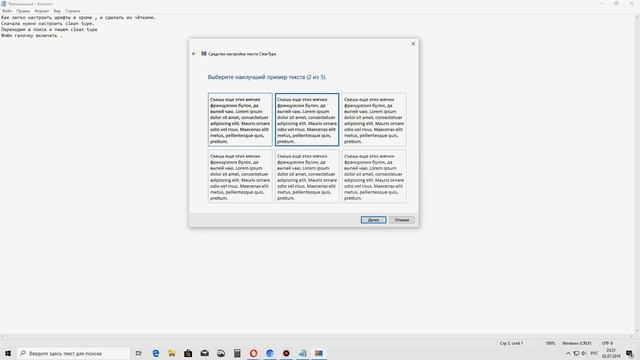Screen dimensions: 640x360
Task: Place cursor in first line of Notepad text
Action: click(78, 18)
